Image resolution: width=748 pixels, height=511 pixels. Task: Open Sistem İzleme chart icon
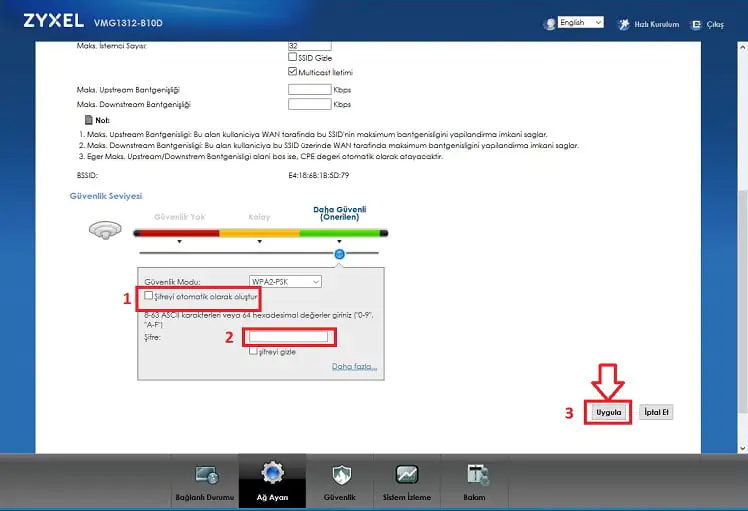point(407,474)
